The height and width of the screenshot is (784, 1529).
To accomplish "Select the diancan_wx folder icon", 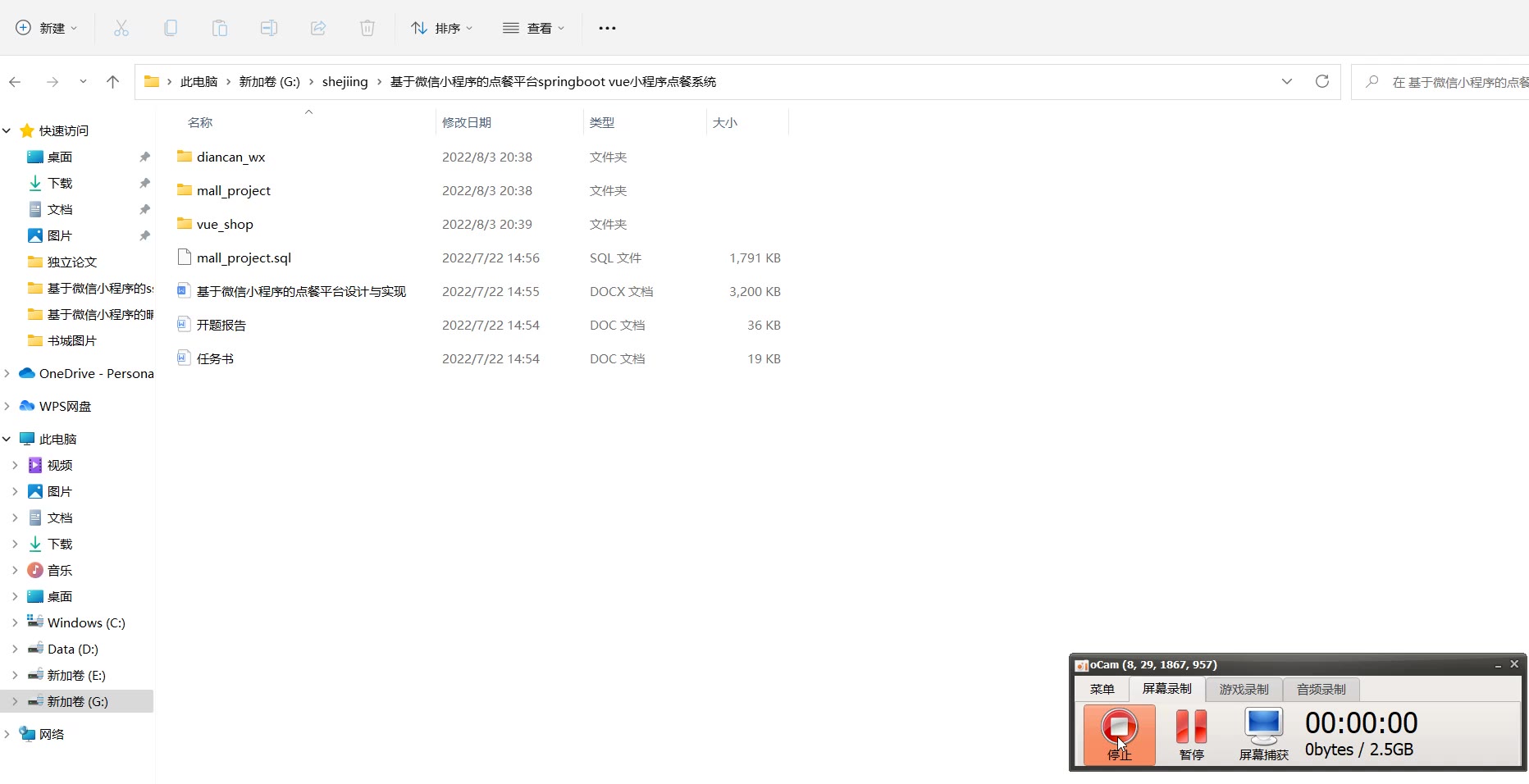I will coord(185,156).
